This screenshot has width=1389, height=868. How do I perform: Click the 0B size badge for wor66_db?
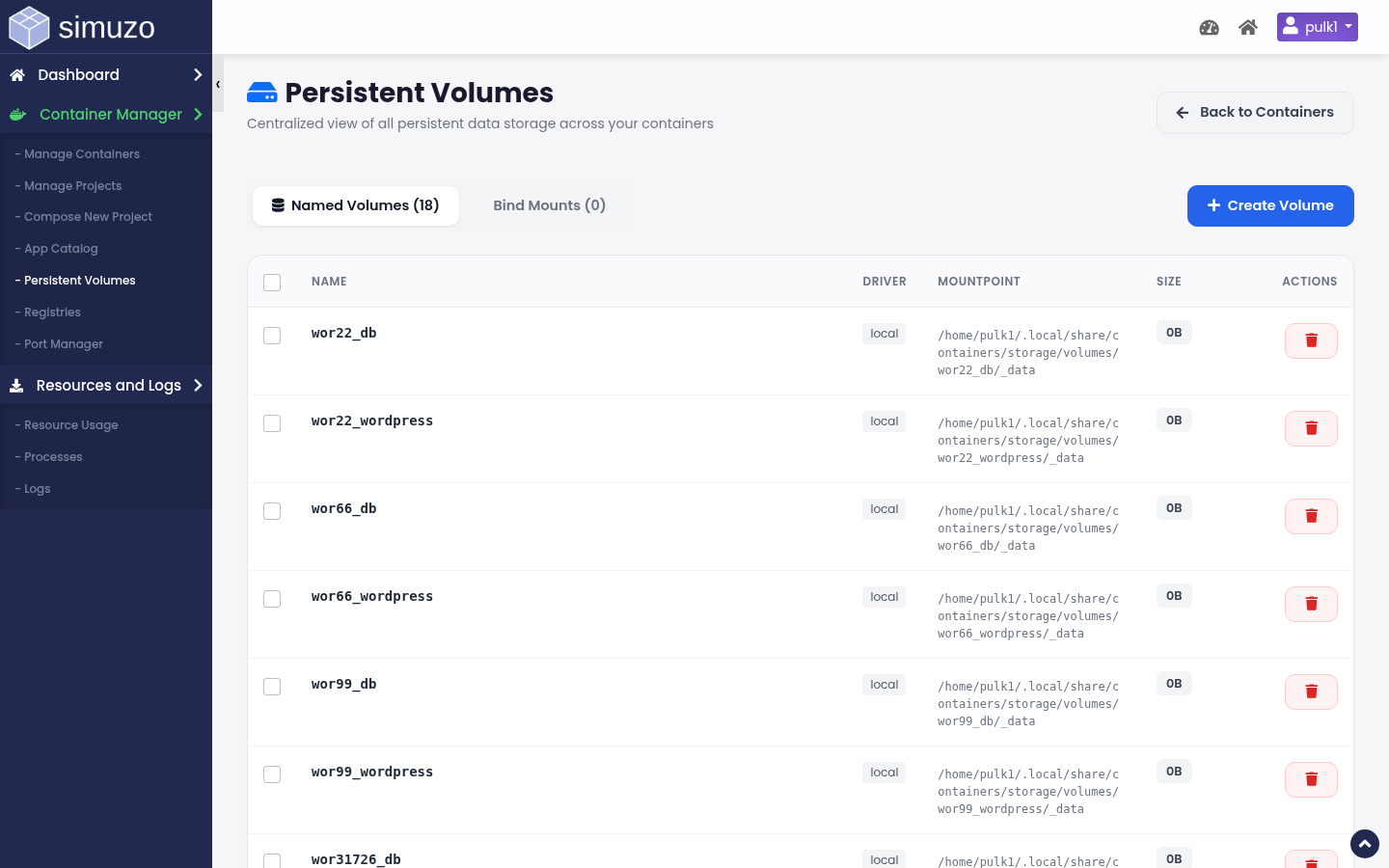1174,508
